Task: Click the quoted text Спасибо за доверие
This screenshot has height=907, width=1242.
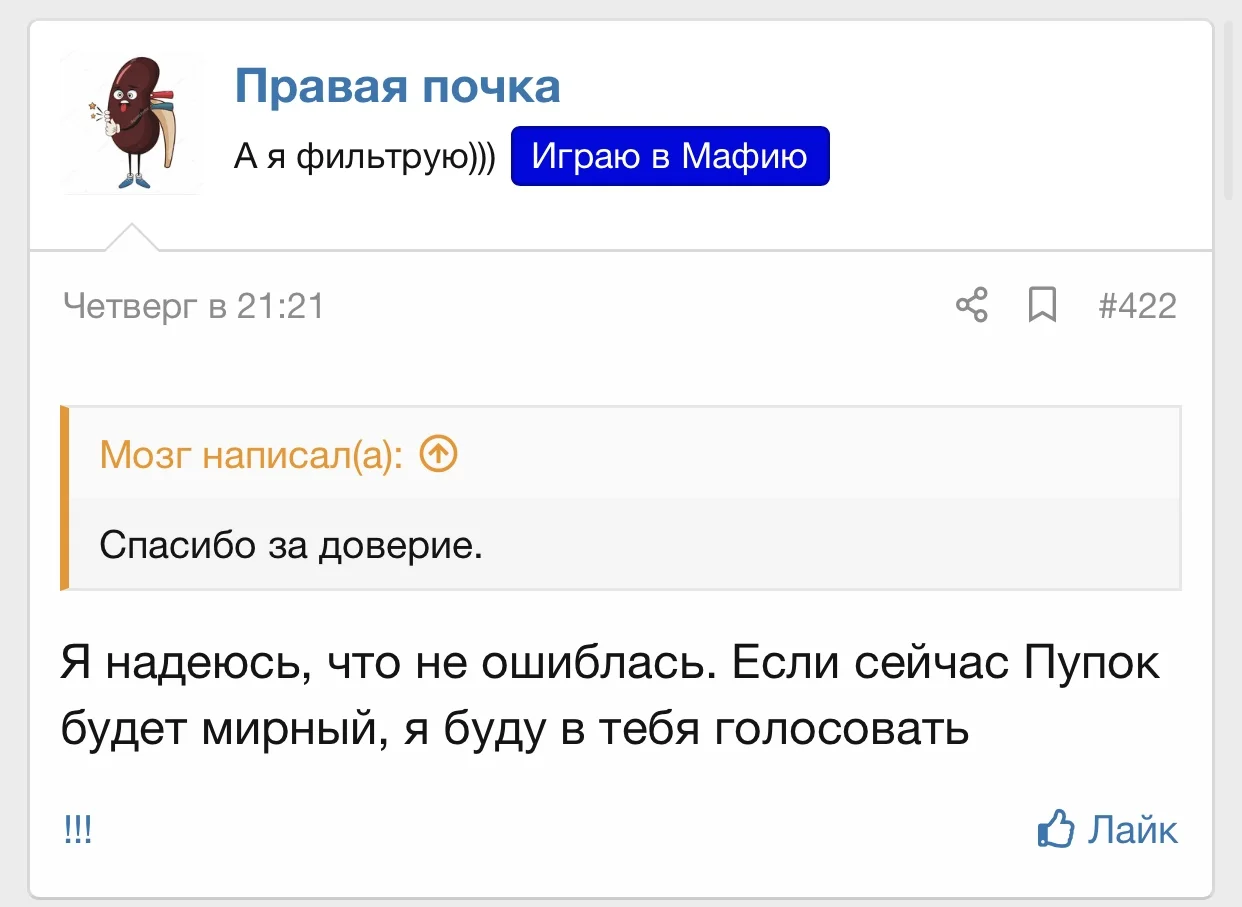Action: [x=291, y=545]
